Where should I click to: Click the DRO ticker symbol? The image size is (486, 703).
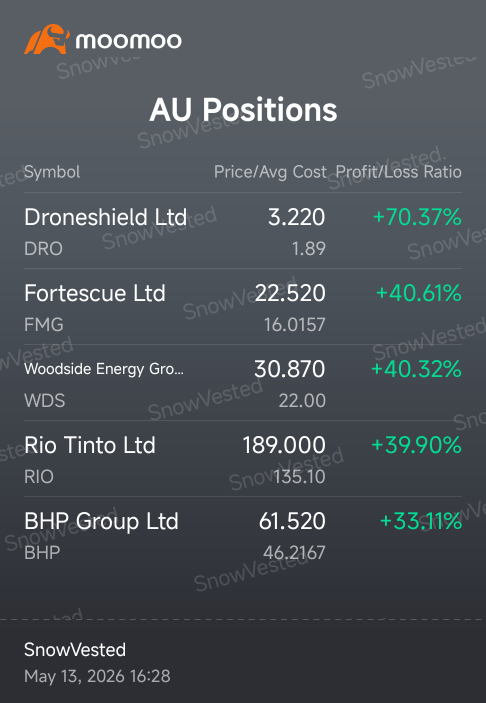[x=43, y=249]
